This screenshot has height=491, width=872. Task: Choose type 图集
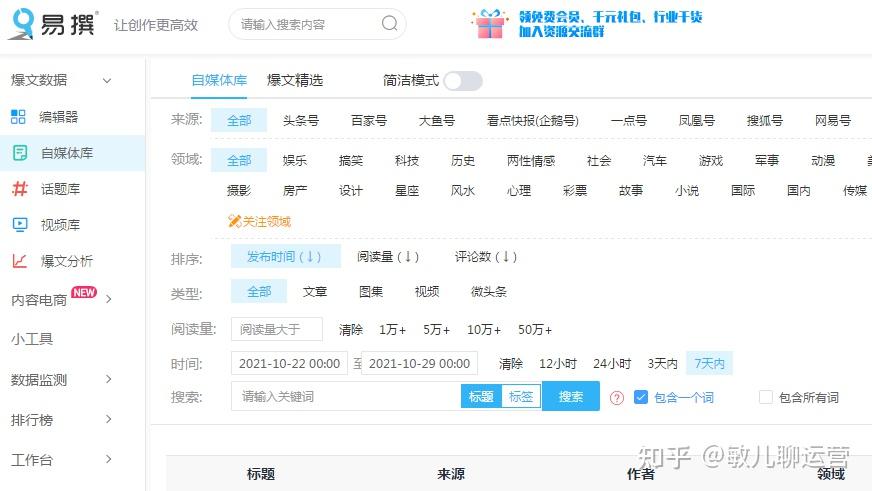point(371,291)
